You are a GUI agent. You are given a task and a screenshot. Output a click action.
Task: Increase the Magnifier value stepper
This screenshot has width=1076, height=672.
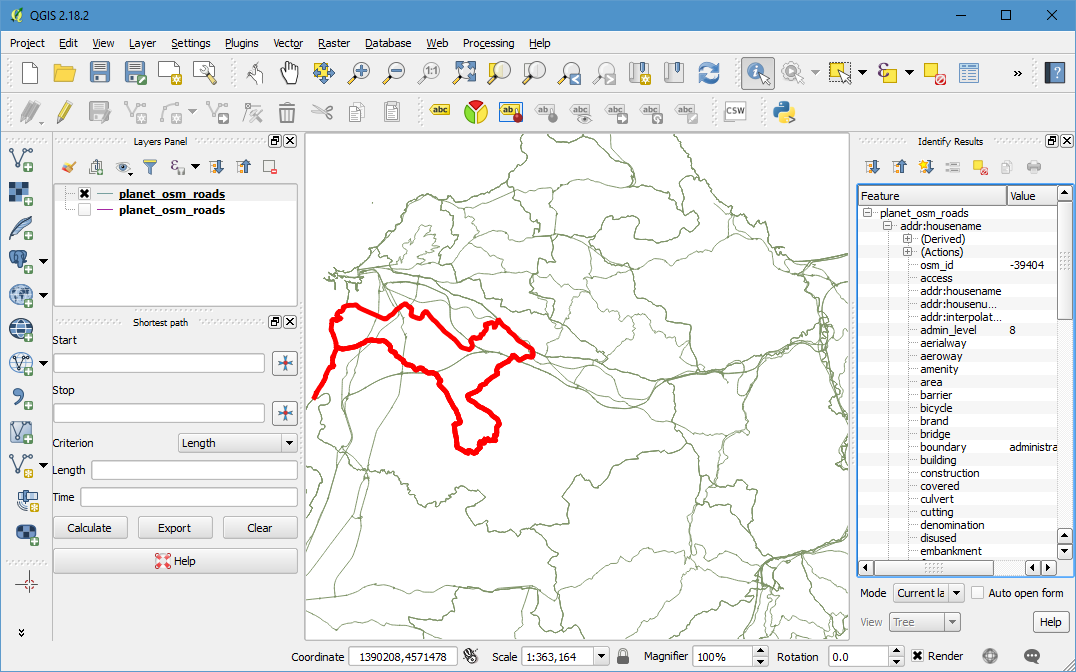(760, 651)
